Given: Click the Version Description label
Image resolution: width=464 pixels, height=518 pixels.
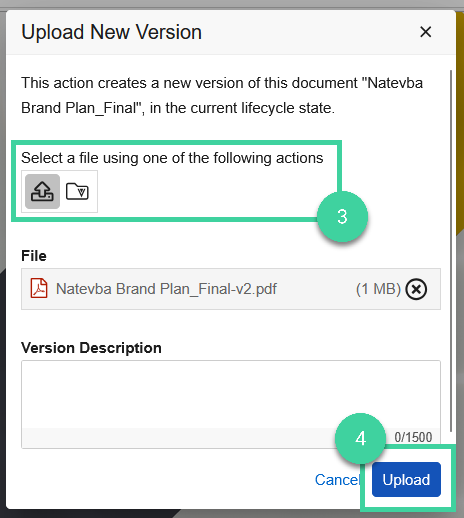Looking at the screenshot, I should [x=91, y=348].
